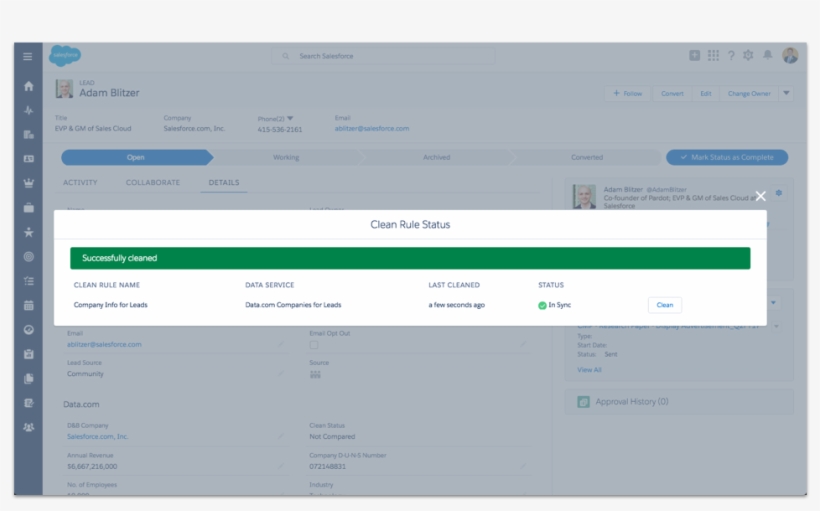This screenshot has width=820, height=511.
Task: Toggle the Email Opt Out checkbox
Action: point(314,345)
